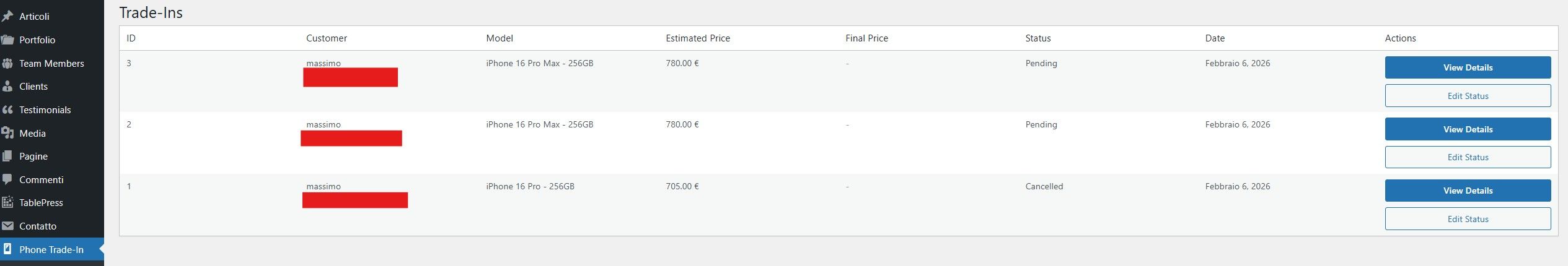
Task: Click the Team Members group icon
Action: (x=7, y=63)
